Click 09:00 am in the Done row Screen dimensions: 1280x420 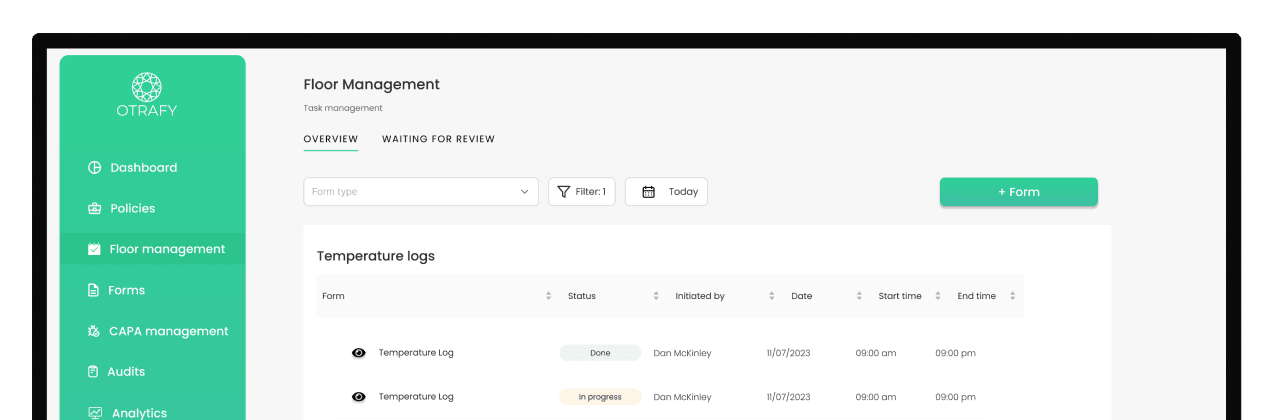coord(876,353)
